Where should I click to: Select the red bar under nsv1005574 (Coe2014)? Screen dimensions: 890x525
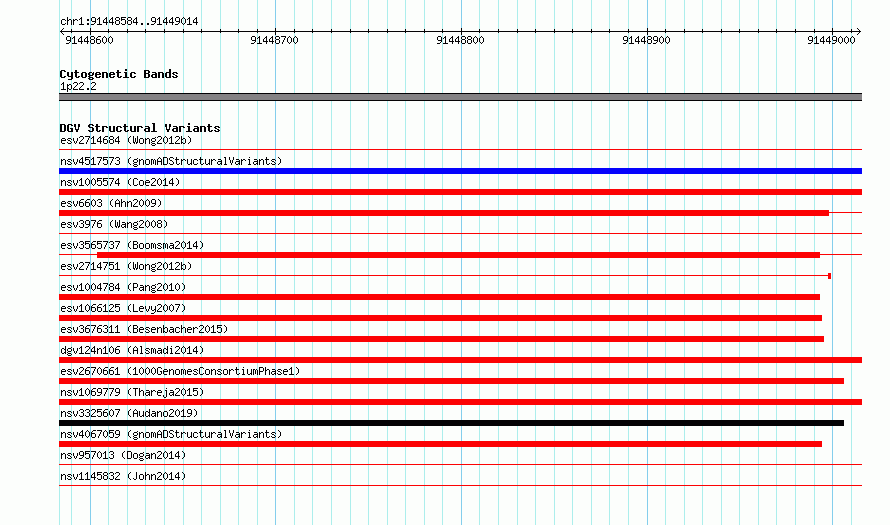pos(460,192)
